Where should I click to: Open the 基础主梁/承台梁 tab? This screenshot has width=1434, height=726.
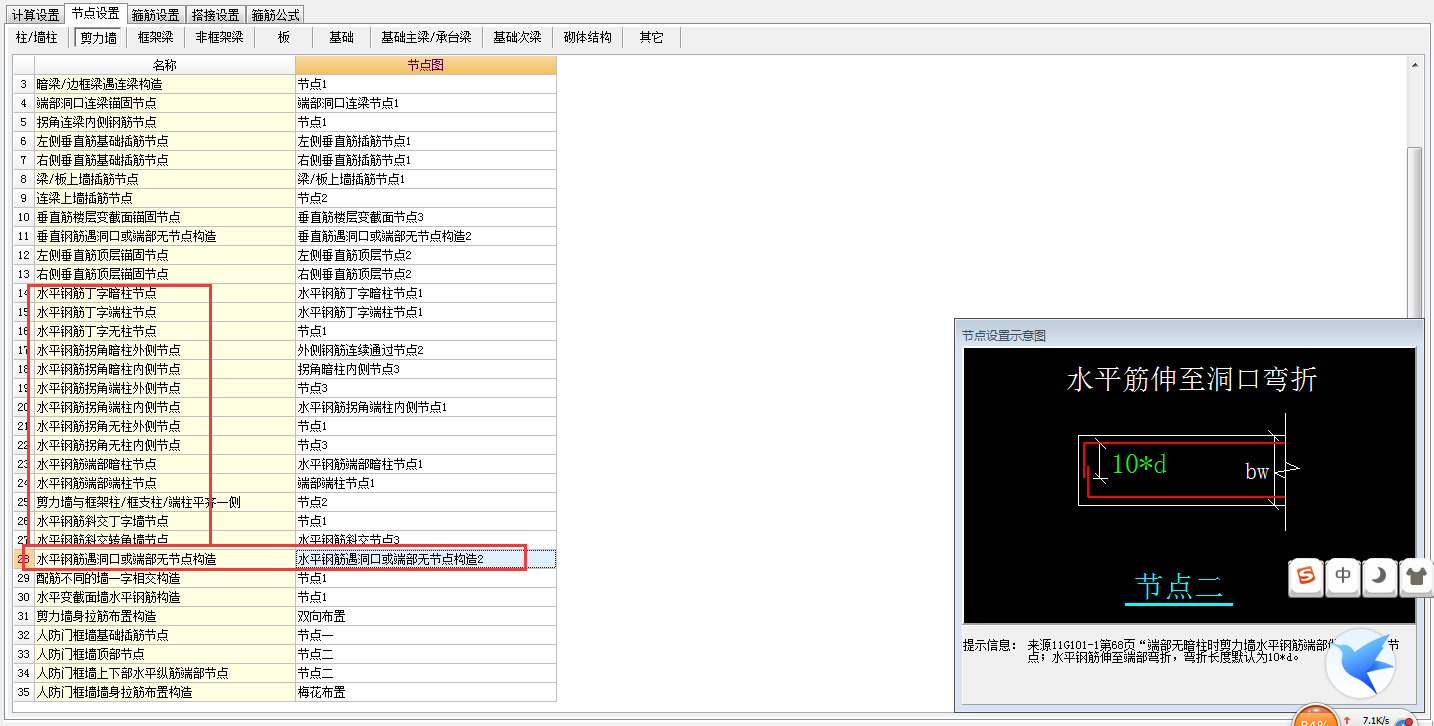pos(426,37)
